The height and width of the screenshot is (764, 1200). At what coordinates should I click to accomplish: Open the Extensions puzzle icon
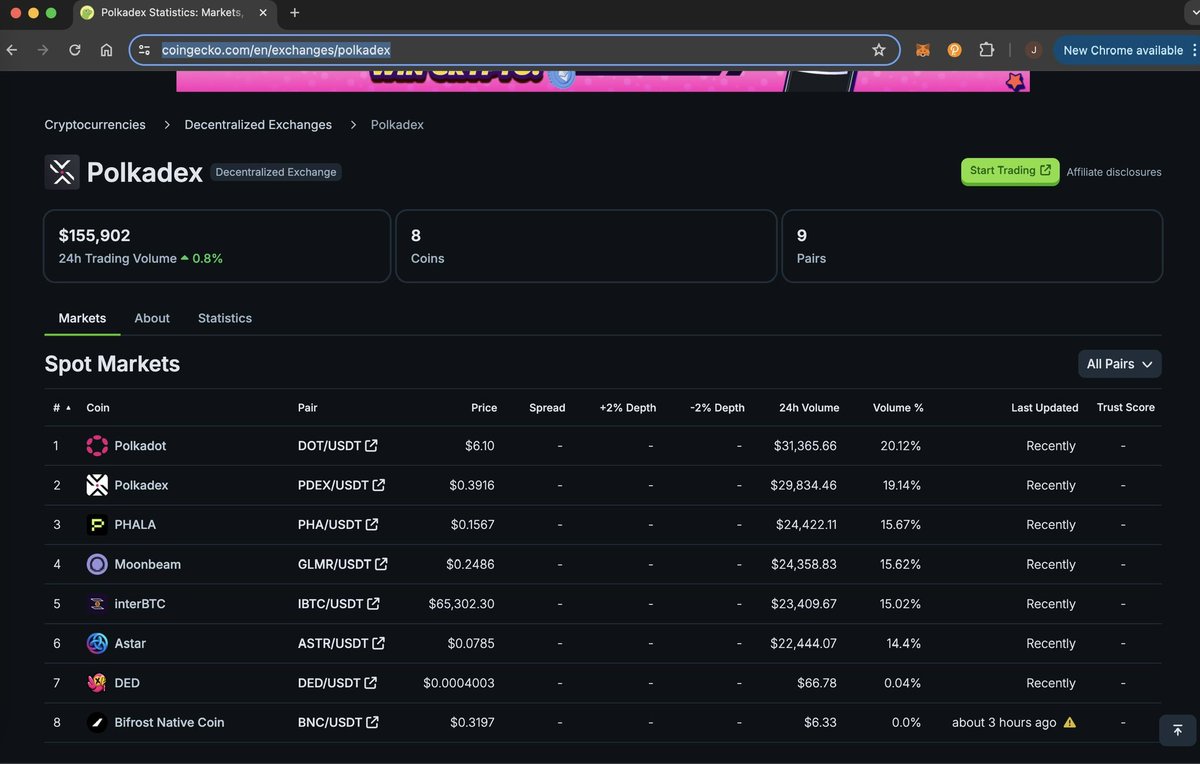[986, 50]
